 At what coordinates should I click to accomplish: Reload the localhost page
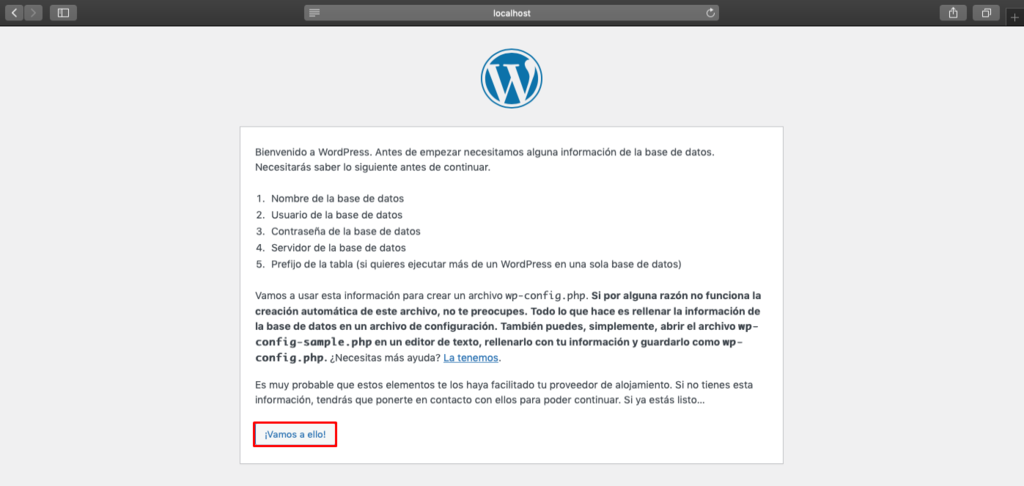coord(710,12)
